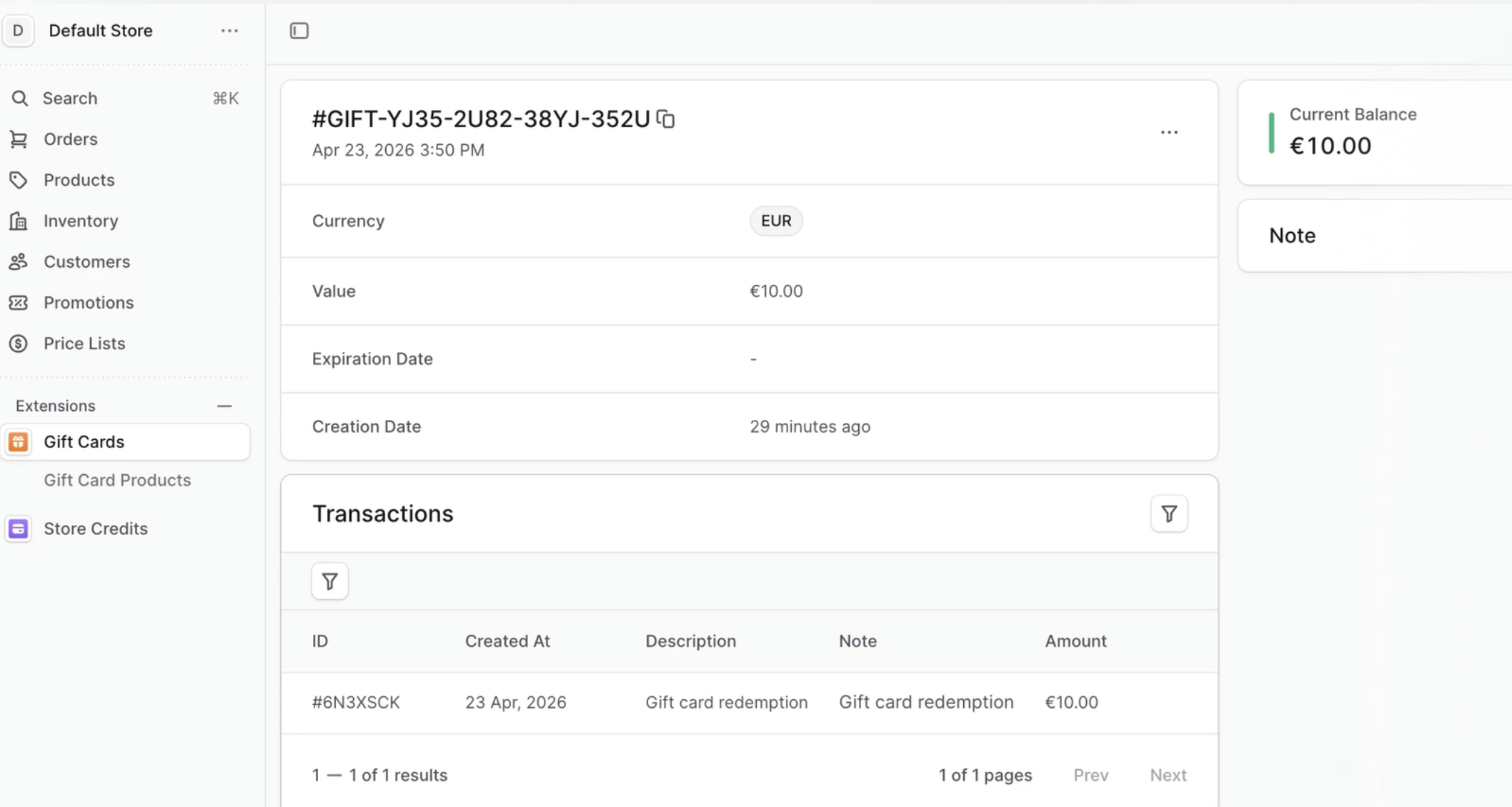The width and height of the screenshot is (1512, 807).
Task: Click the Description column header
Action: (x=690, y=641)
